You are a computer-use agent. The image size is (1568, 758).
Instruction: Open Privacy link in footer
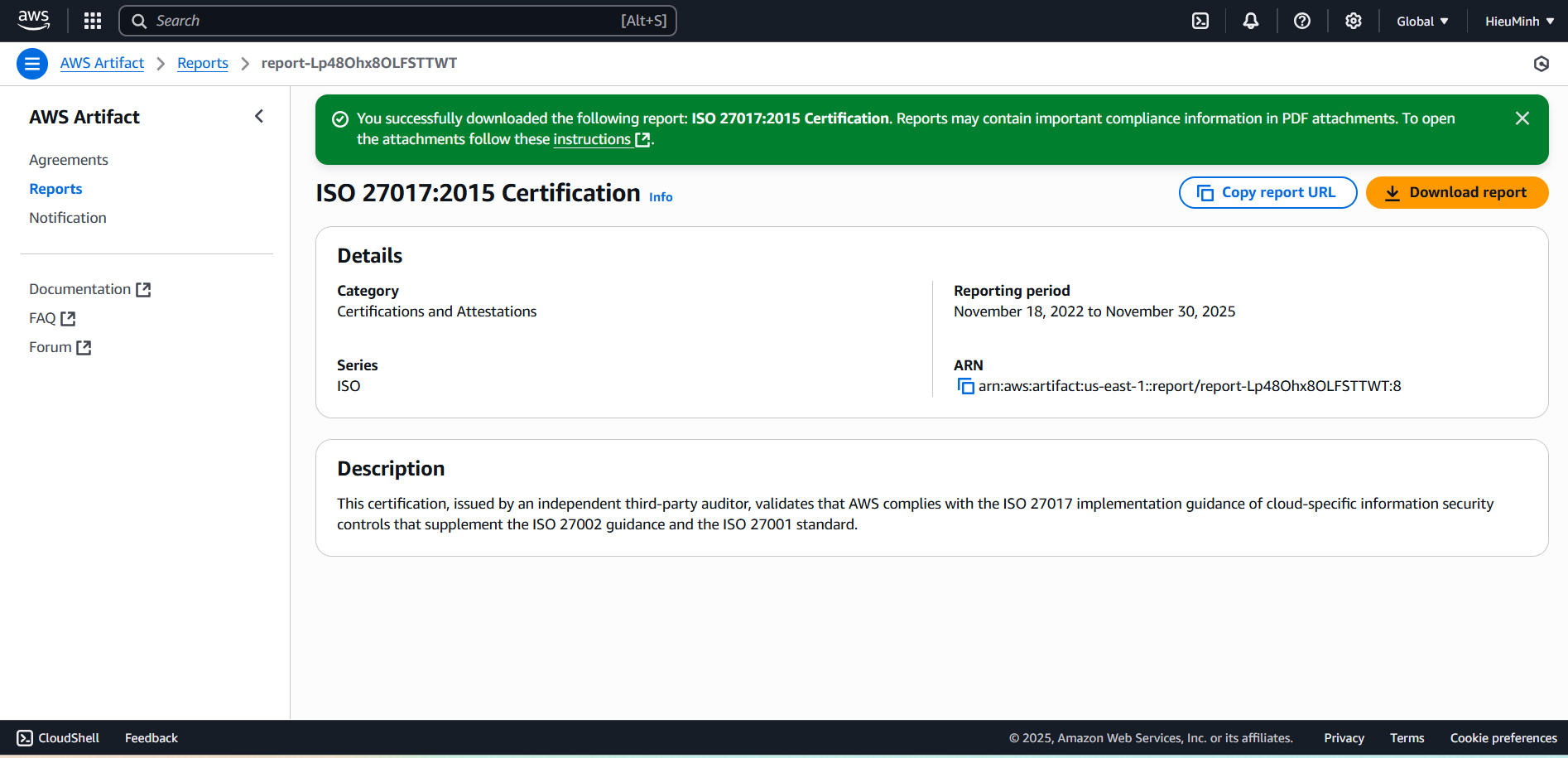point(1344,738)
